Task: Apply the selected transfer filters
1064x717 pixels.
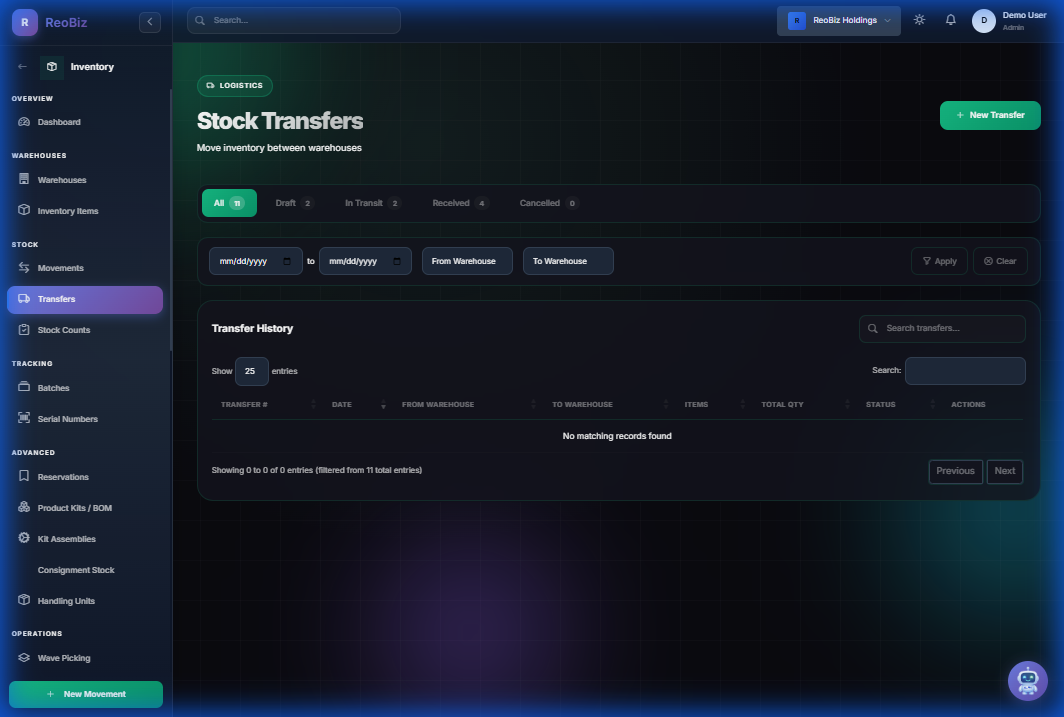Action: (x=939, y=261)
